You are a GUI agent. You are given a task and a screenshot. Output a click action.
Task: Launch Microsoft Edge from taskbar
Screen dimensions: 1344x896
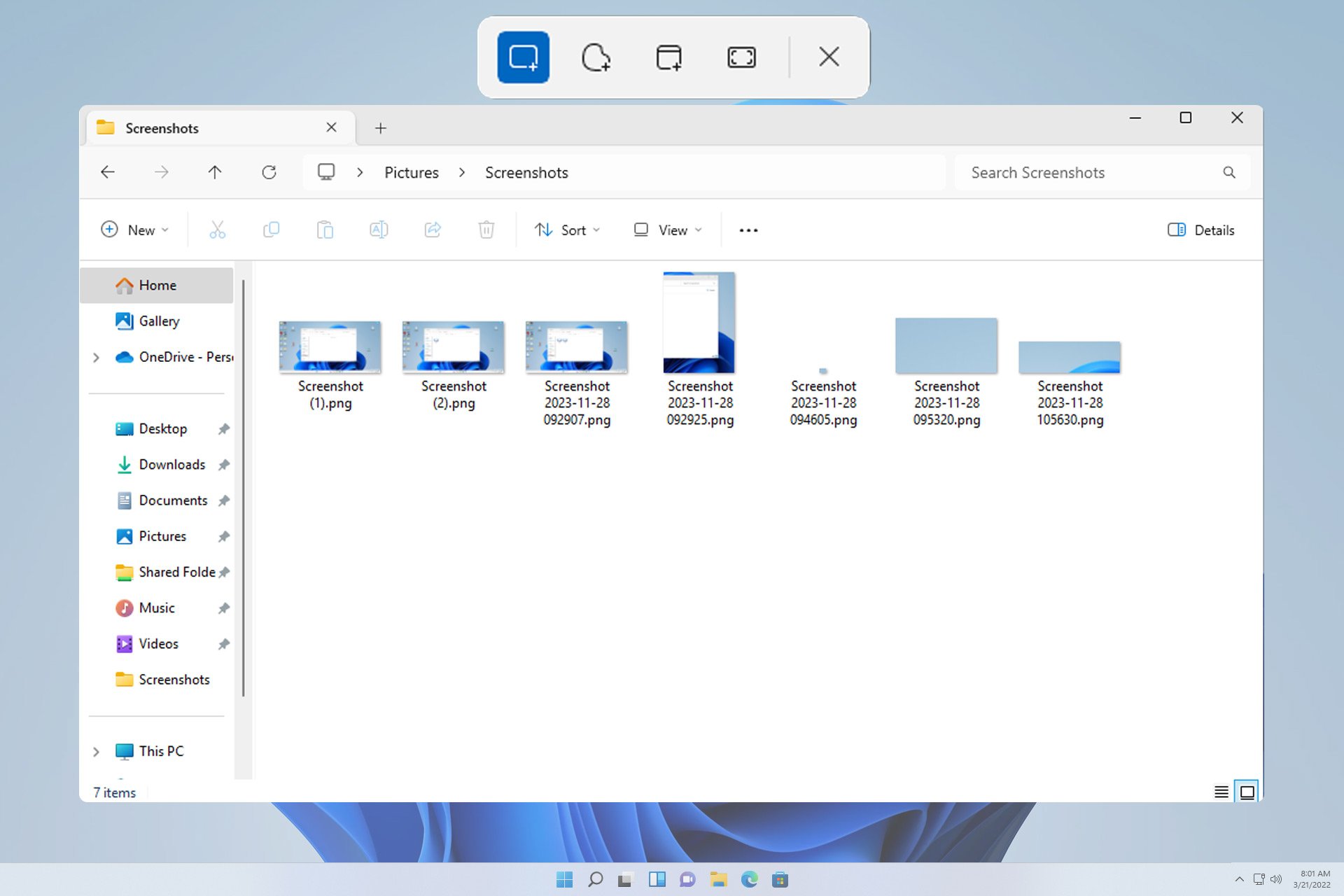(x=749, y=879)
